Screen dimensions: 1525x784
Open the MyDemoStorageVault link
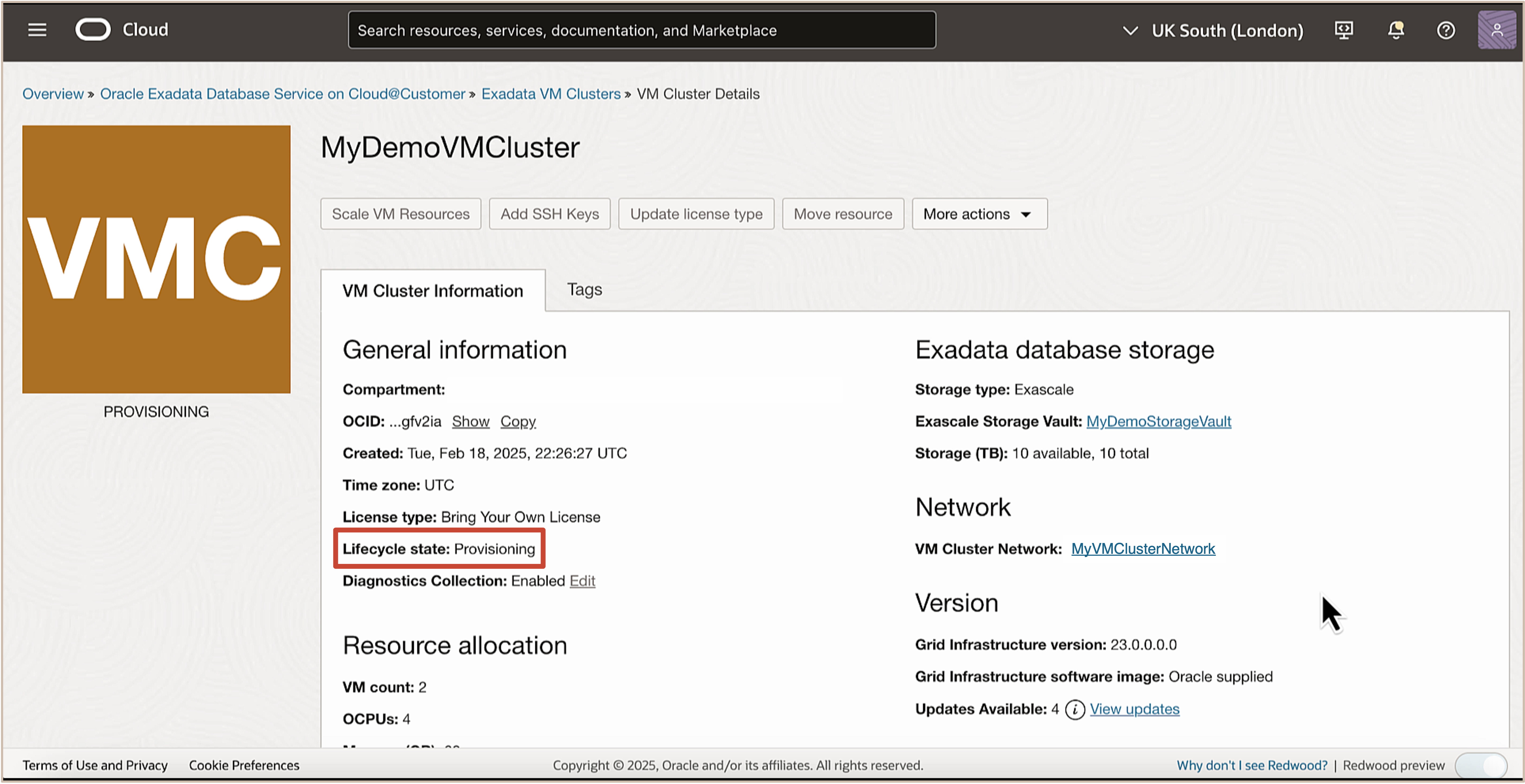[1159, 421]
